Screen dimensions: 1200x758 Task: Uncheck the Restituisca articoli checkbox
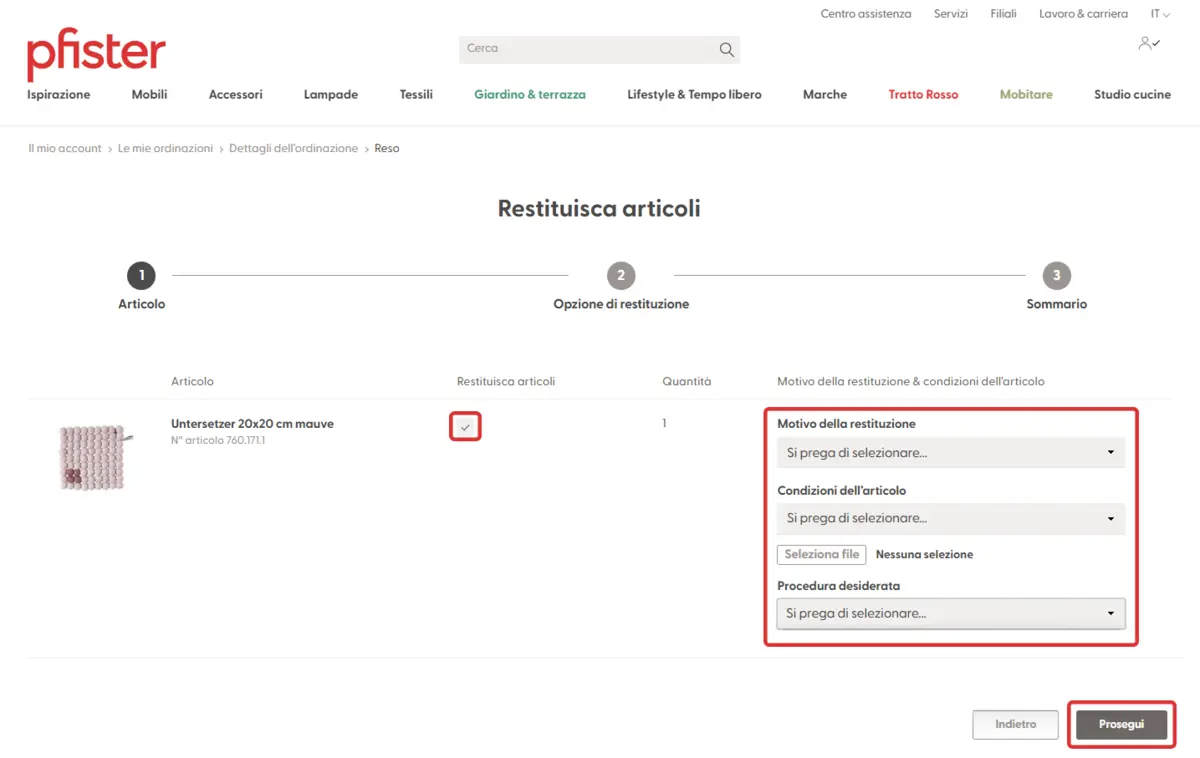465,427
